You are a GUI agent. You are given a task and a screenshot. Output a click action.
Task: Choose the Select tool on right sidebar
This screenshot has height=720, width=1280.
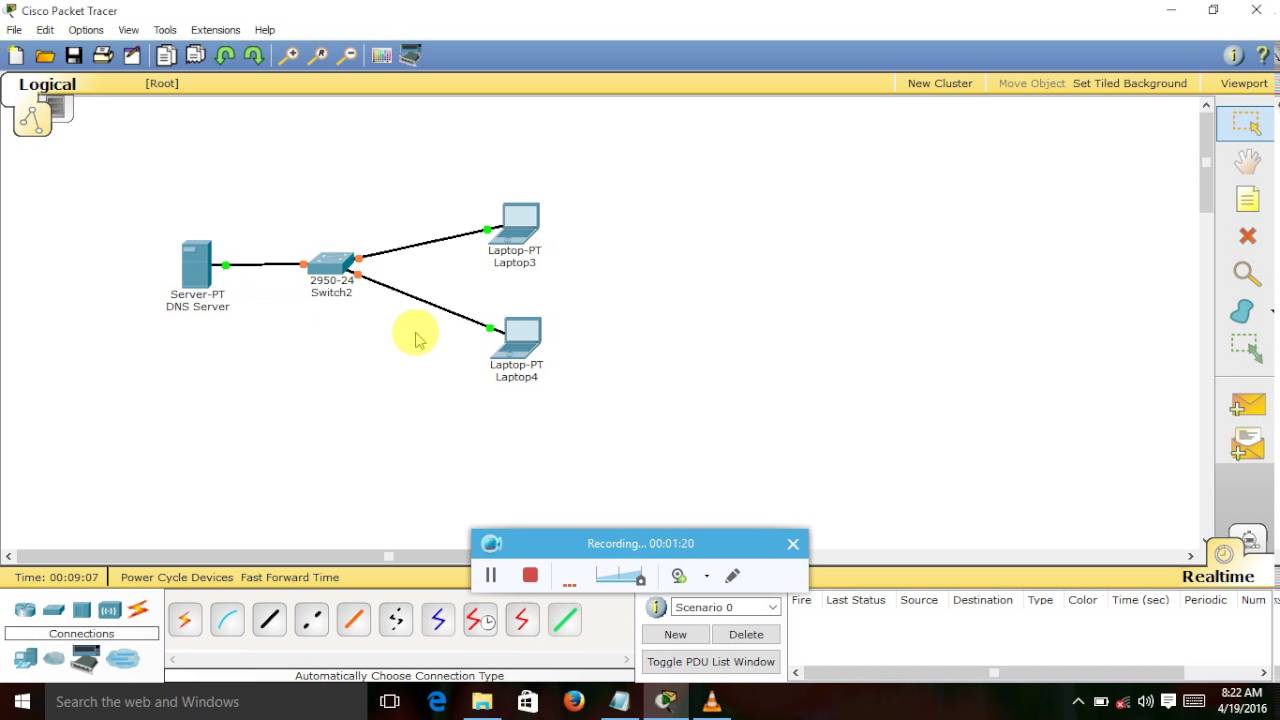[x=1247, y=123]
